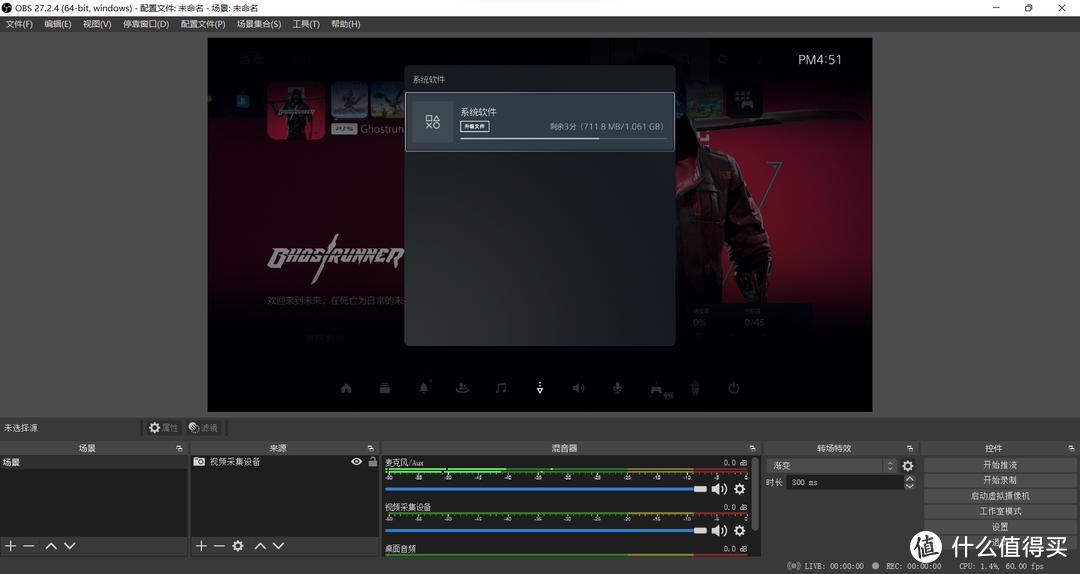The image size is (1080, 574).
Task: Open the 文件(F) menu
Action: 19,24
